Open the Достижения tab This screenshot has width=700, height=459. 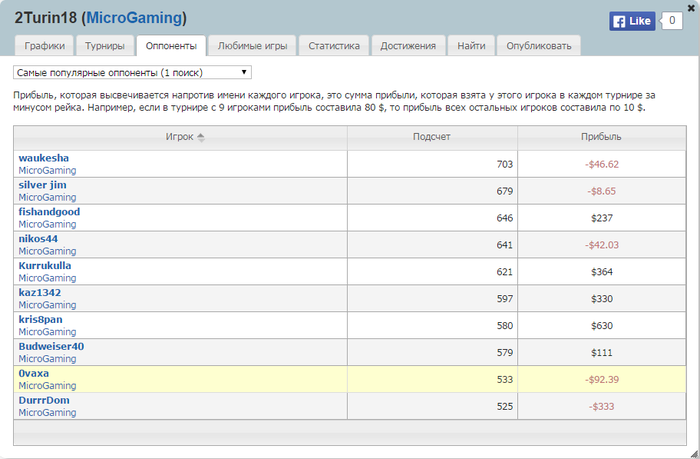tap(408, 46)
